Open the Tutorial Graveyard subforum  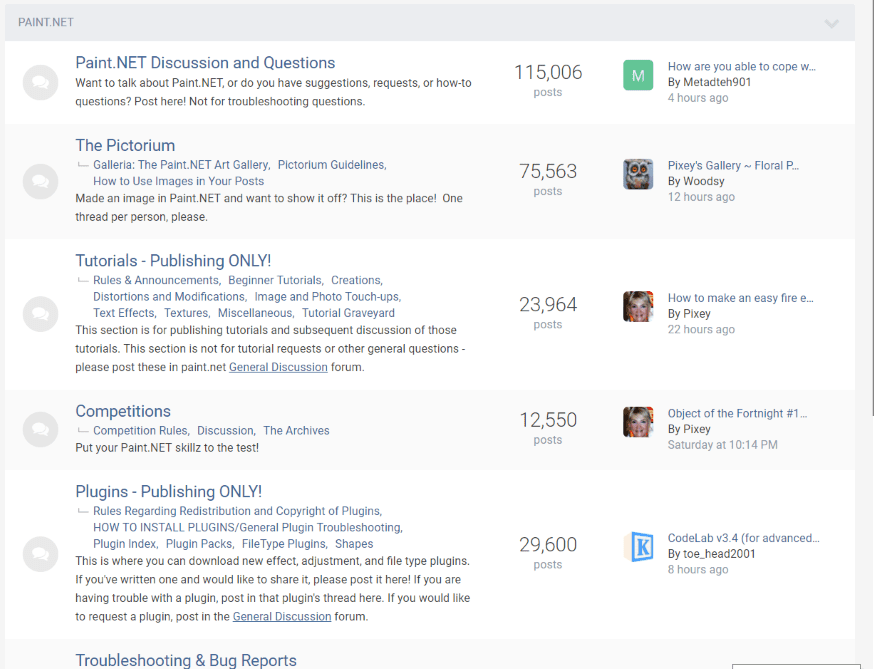click(348, 313)
